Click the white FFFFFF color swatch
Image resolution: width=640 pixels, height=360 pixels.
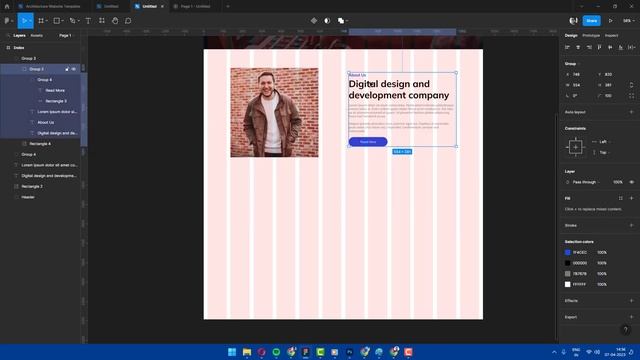click(567, 284)
